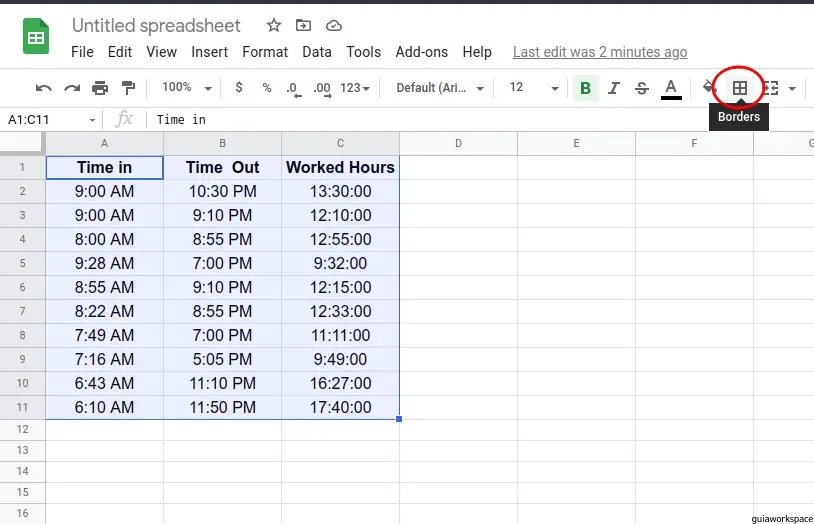Image resolution: width=814 pixels, height=524 pixels.
Task: Open the fill color picker
Action: 707,87
